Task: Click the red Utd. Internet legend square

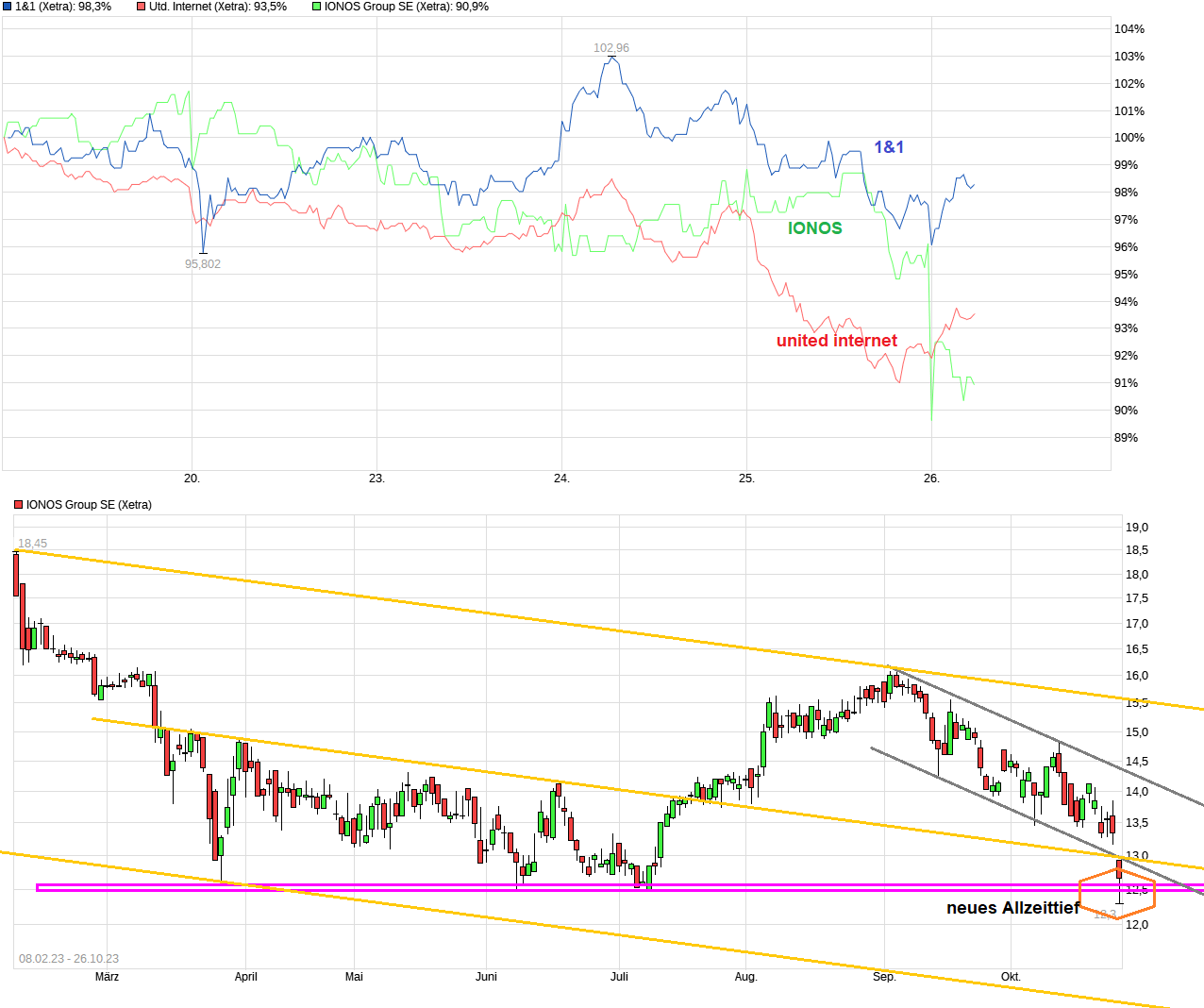Action: click(x=142, y=7)
